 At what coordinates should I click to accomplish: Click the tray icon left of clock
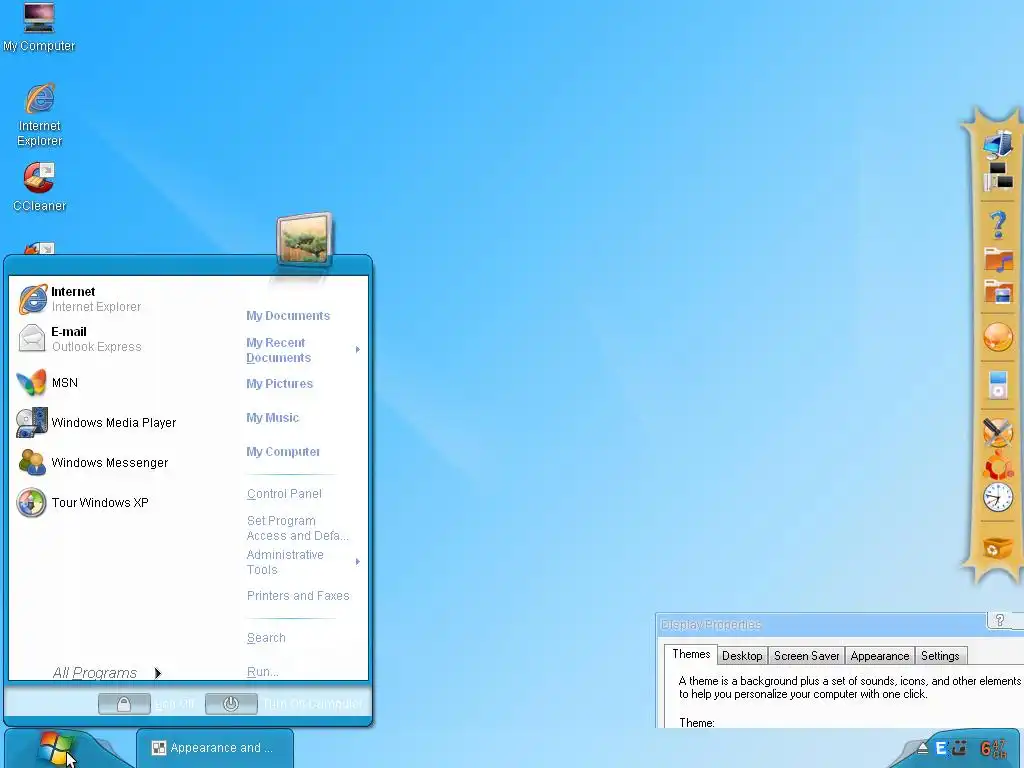959,748
